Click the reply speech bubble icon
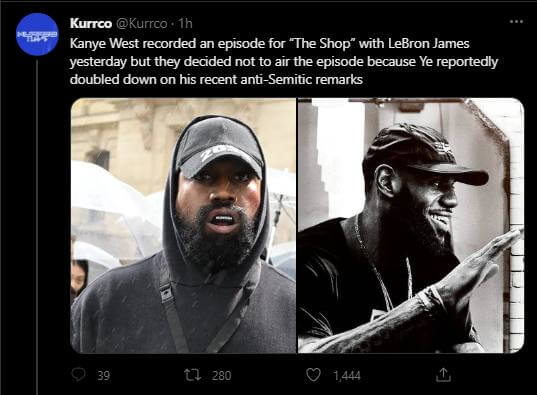This screenshot has height=395, width=537. 78,375
